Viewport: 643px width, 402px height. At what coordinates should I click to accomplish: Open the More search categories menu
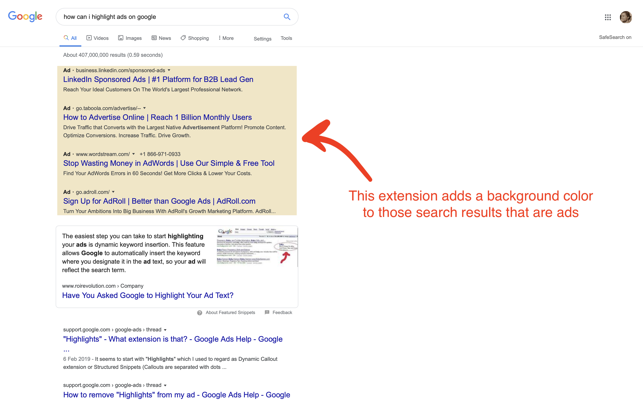[x=226, y=38]
